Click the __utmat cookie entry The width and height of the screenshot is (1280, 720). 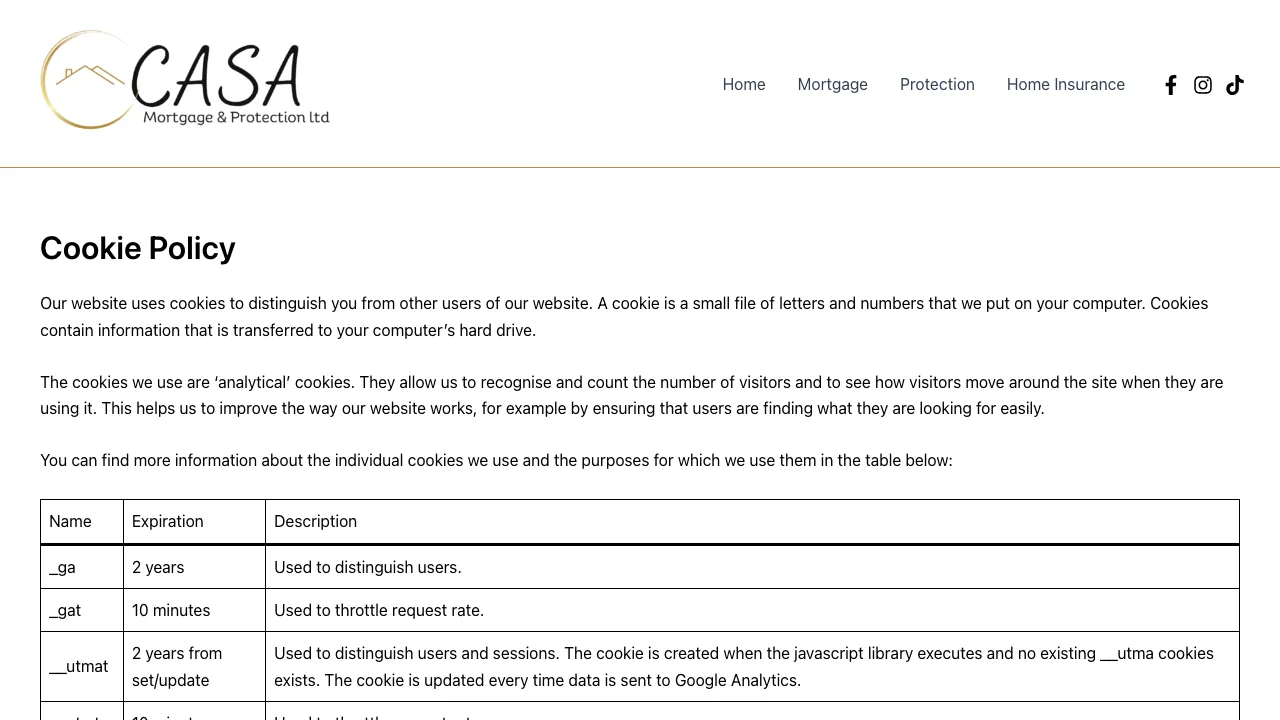coord(78,666)
